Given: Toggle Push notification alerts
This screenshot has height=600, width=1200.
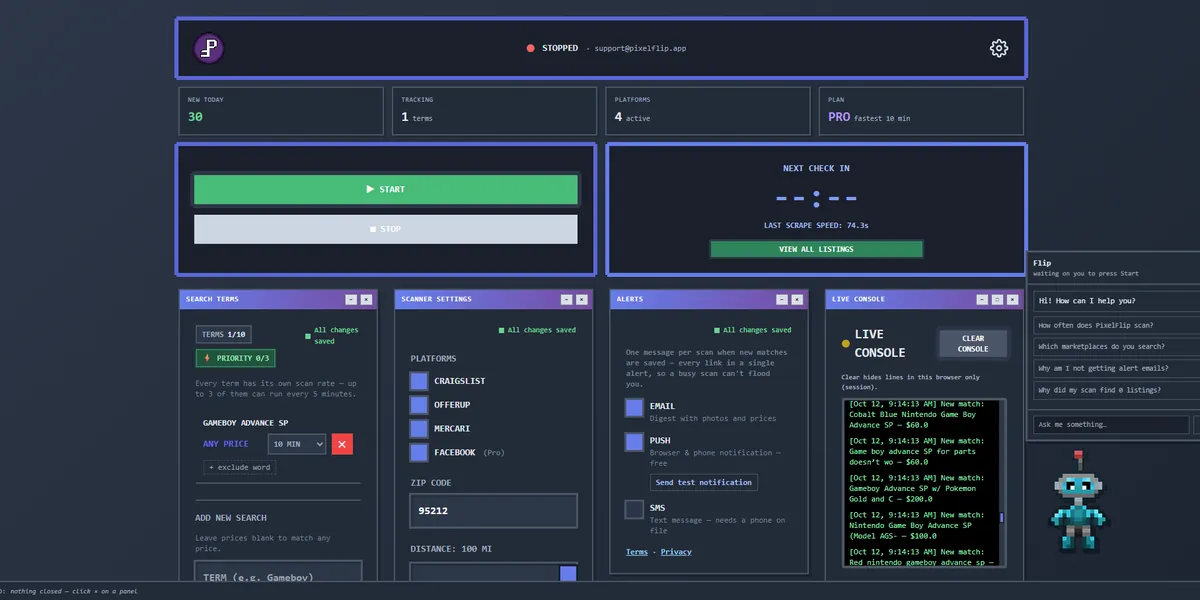Looking at the screenshot, I should click(x=634, y=442).
